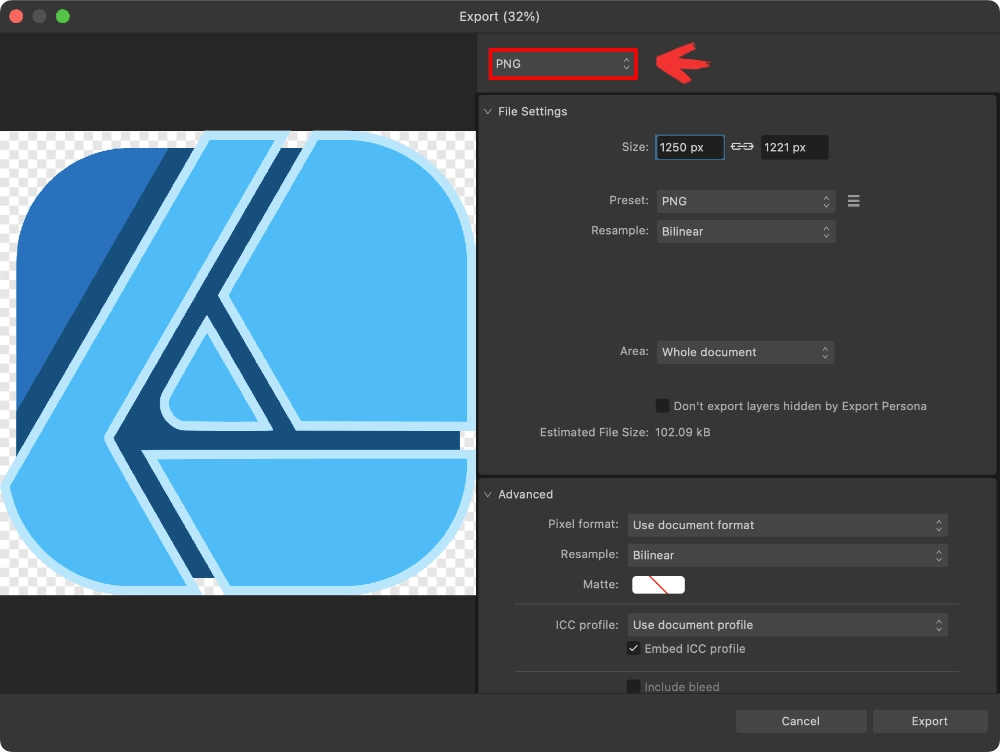
Task: Open the ICC profile dropdown
Action: click(787, 625)
